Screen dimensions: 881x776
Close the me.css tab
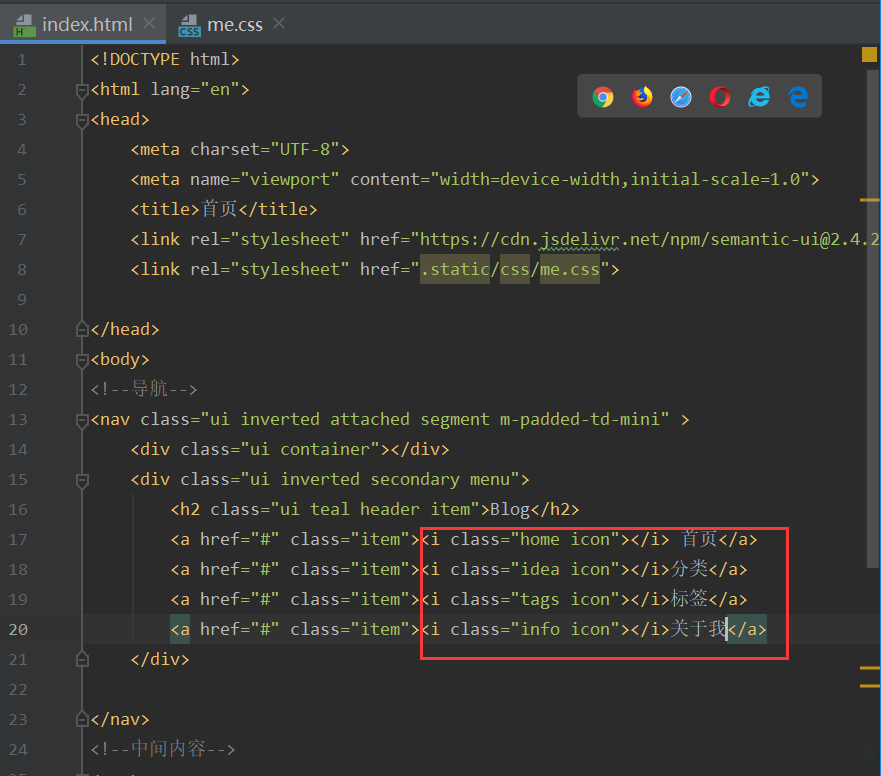(279, 23)
